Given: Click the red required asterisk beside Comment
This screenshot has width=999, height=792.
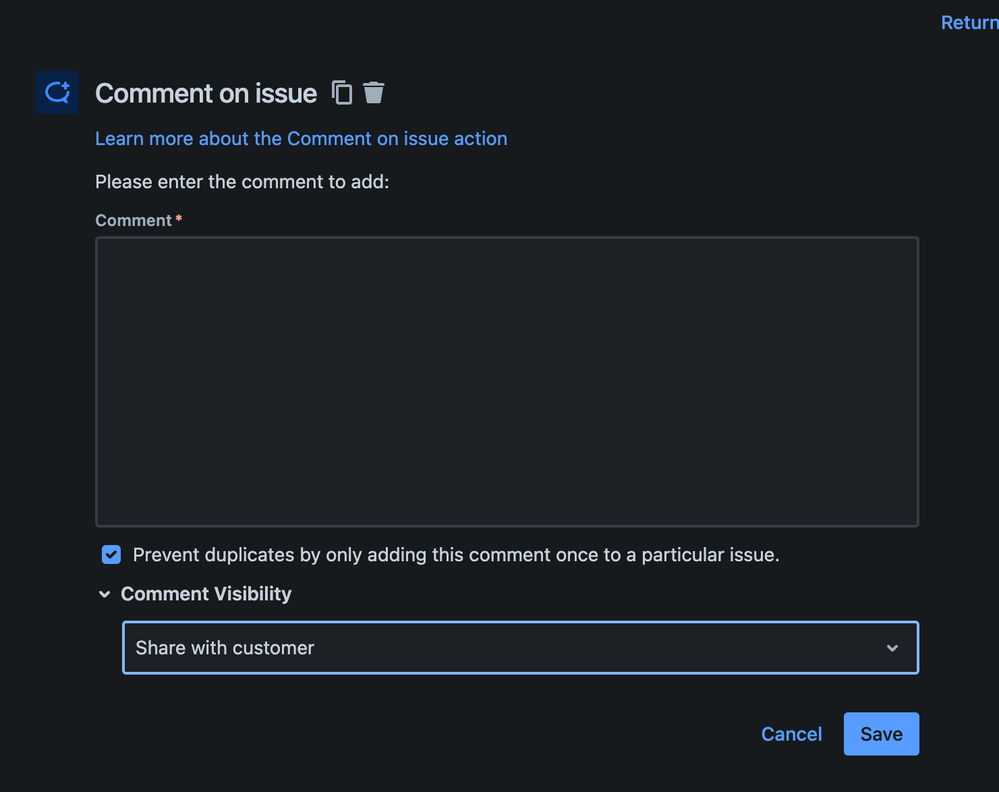Looking at the screenshot, I should (x=178, y=219).
